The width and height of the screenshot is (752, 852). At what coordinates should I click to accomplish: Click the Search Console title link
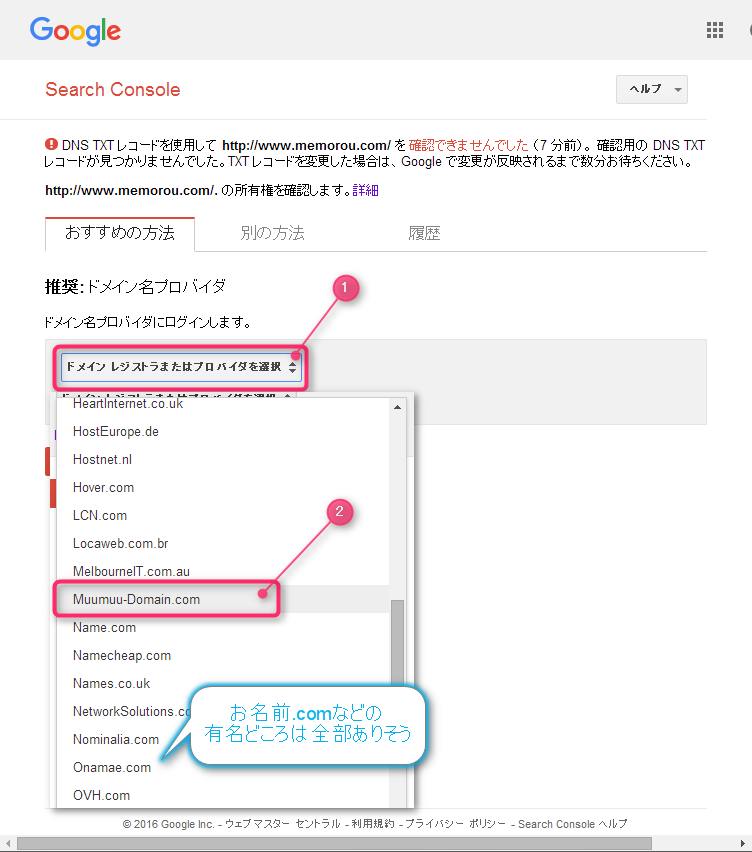112,89
